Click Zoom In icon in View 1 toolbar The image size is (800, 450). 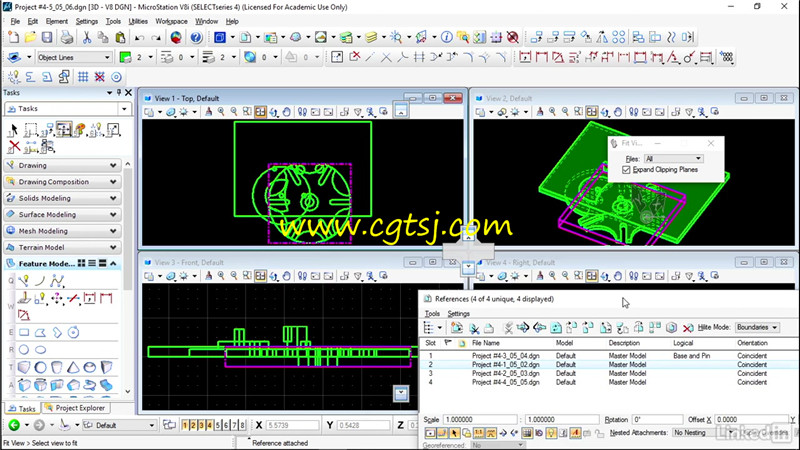[221, 112]
